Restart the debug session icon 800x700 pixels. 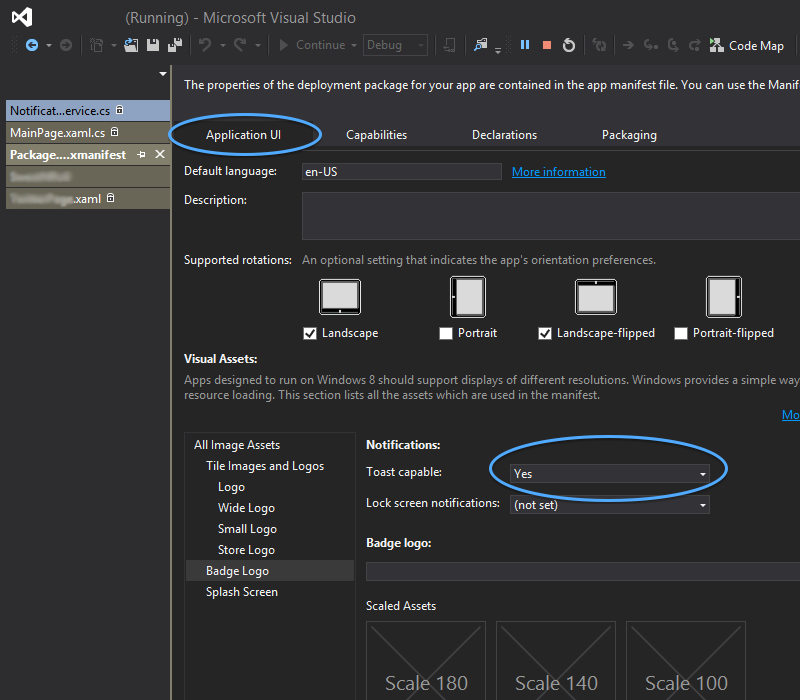pyautogui.click(x=569, y=45)
